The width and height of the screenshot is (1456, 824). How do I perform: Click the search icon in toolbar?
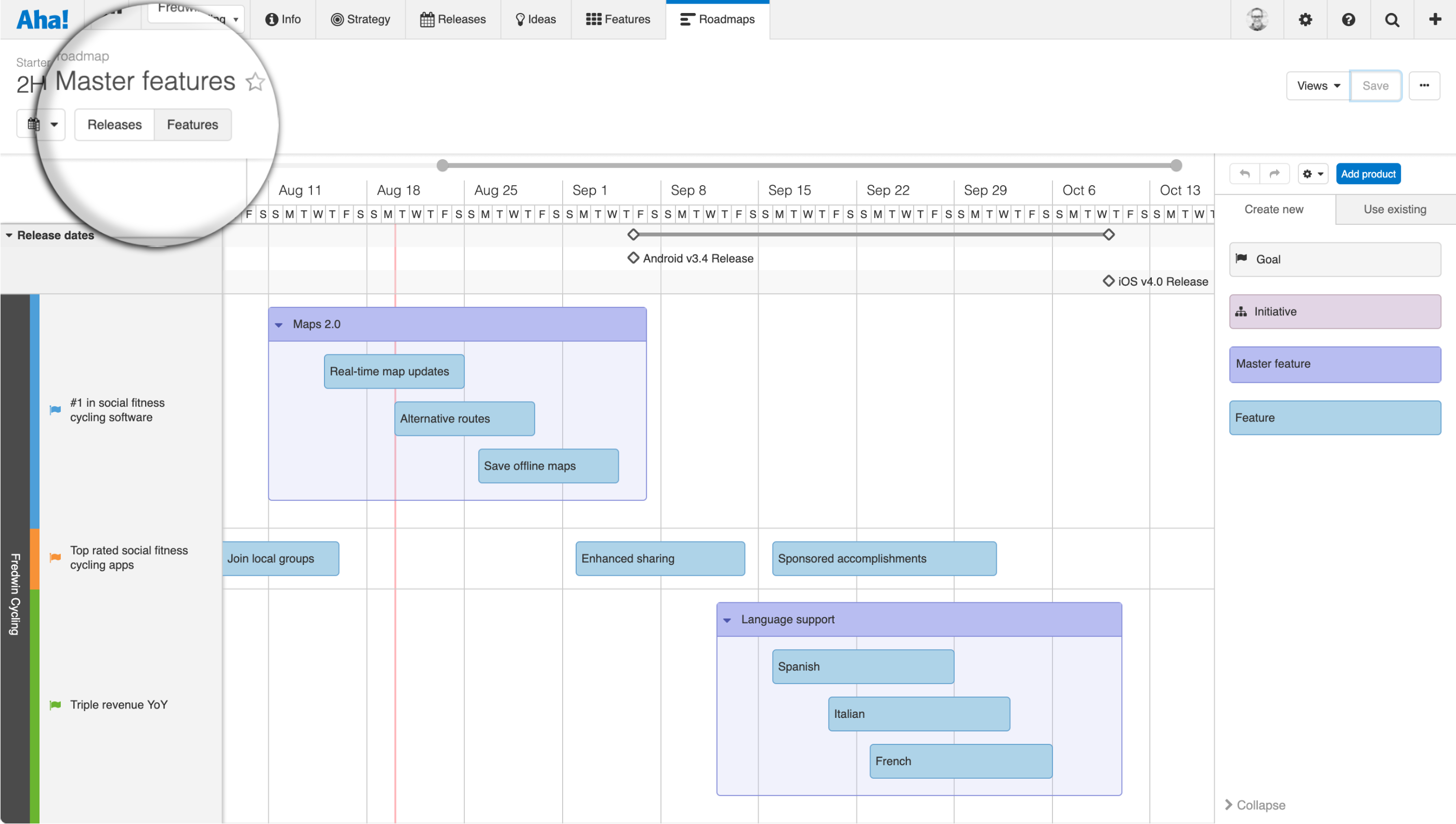(x=1392, y=19)
